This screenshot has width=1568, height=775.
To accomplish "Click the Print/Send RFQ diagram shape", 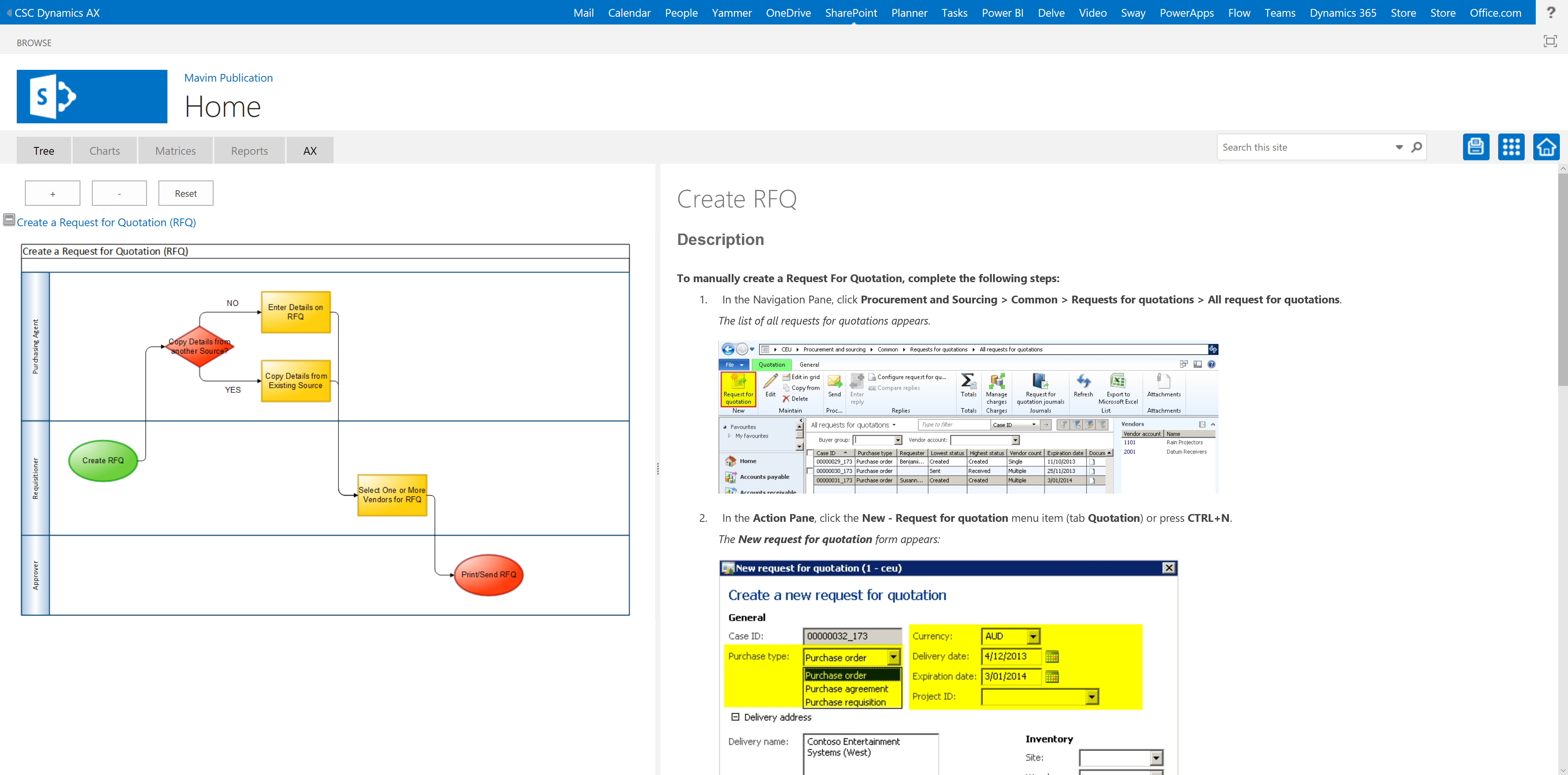I will [x=488, y=575].
